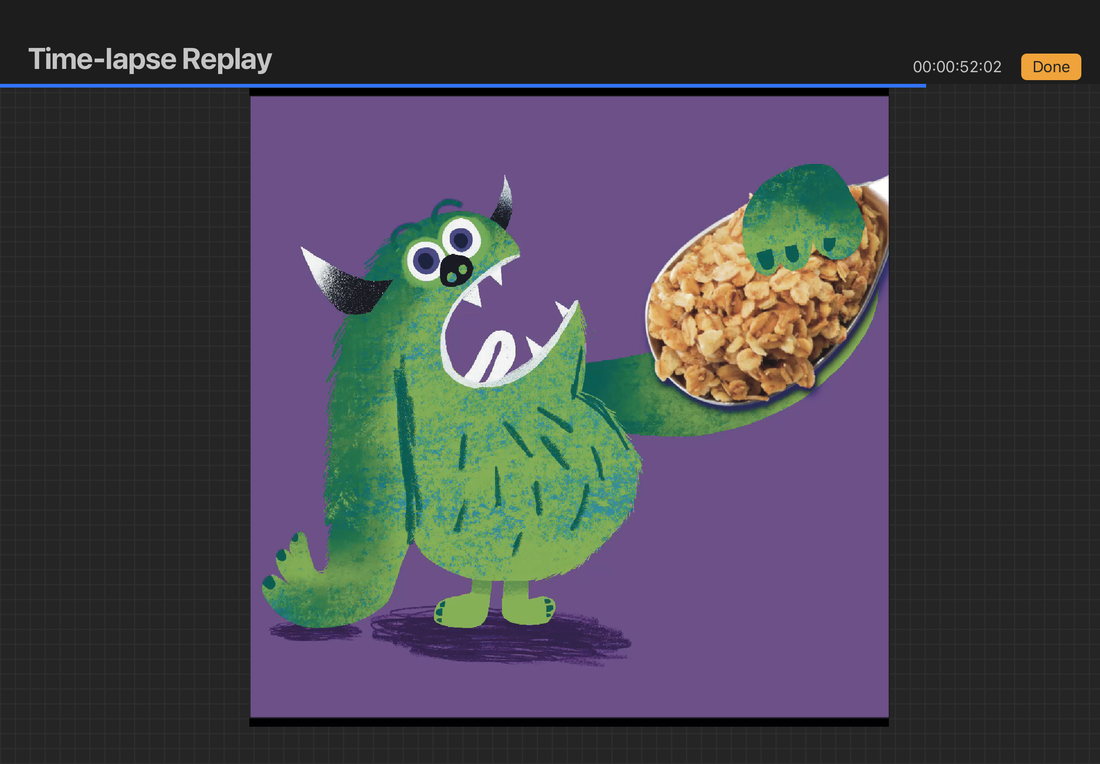Click the Time-lapse Replay title

pos(150,60)
